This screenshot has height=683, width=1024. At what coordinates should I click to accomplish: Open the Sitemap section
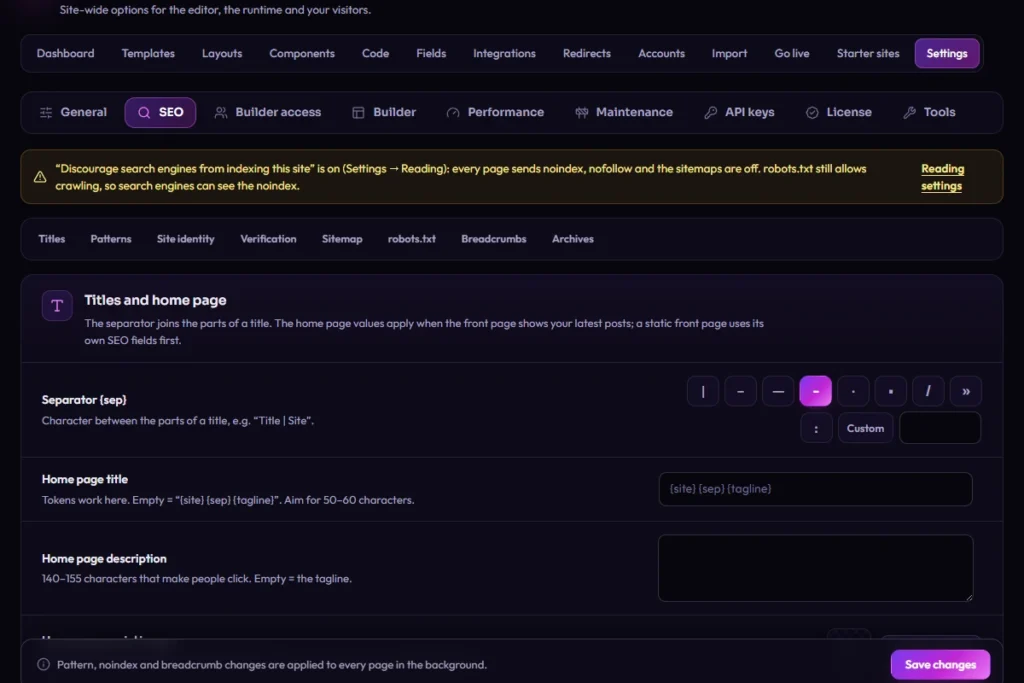[x=342, y=239]
